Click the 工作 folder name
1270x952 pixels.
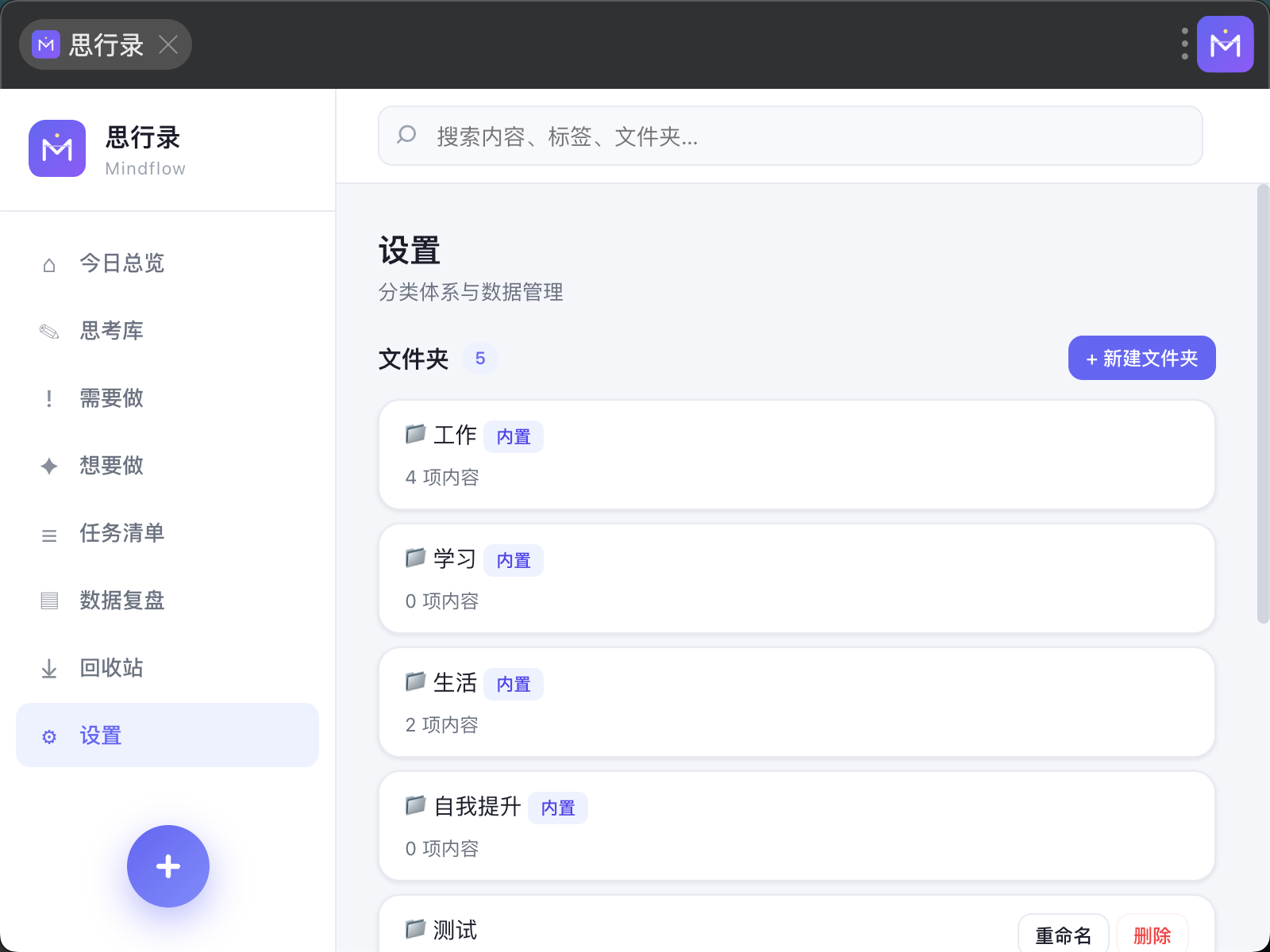pyautogui.click(x=455, y=435)
